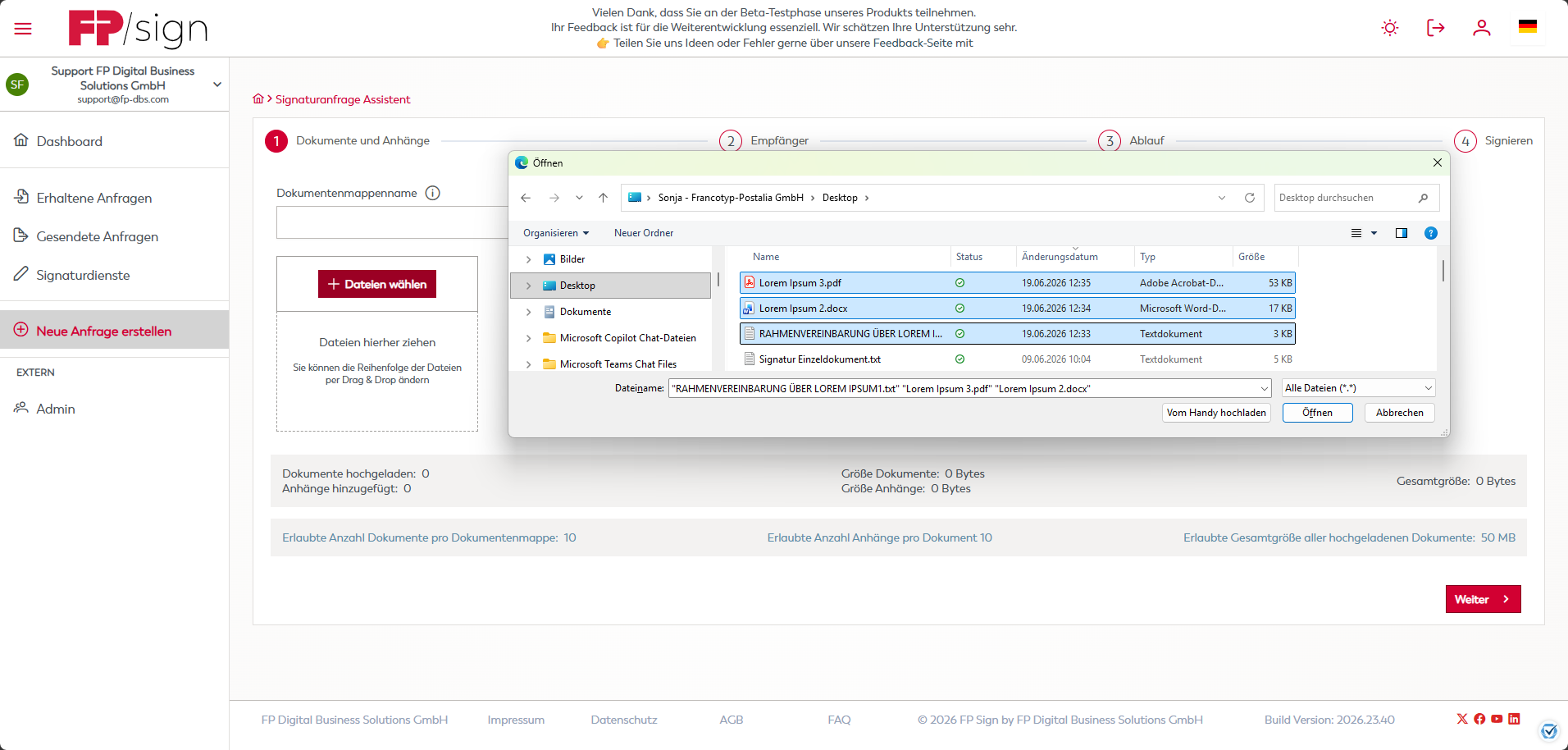Open the YouTube icon in footer
Viewport: 1568px width, 750px height.
pyautogui.click(x=1497, y=719)
